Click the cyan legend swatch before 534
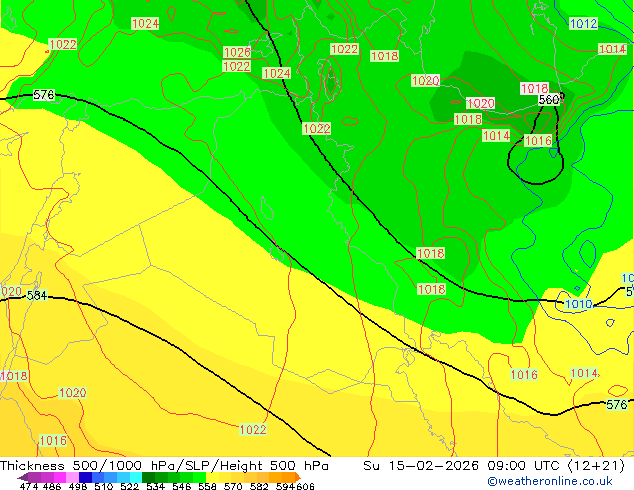Image resolution: width=634 pixels, height=490 pixels. coord(136,477)
